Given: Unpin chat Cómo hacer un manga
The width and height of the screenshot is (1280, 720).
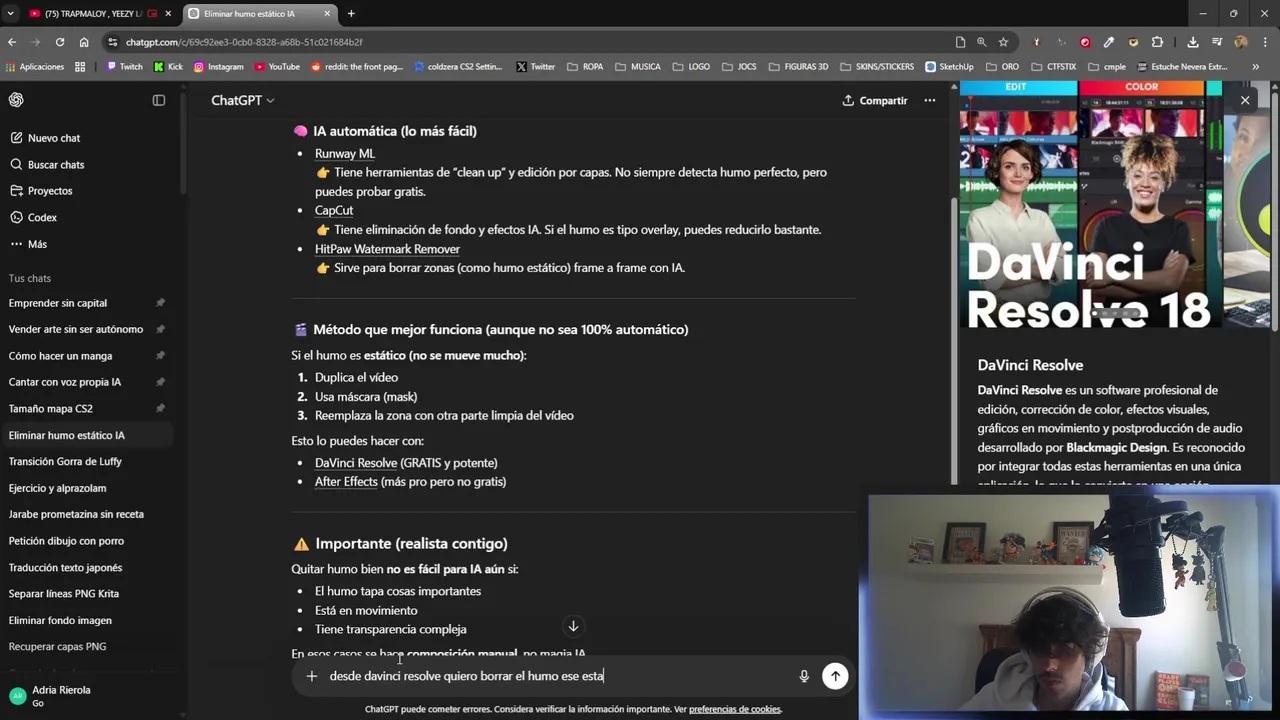Looking at the screenshot, I should point(160,356).
